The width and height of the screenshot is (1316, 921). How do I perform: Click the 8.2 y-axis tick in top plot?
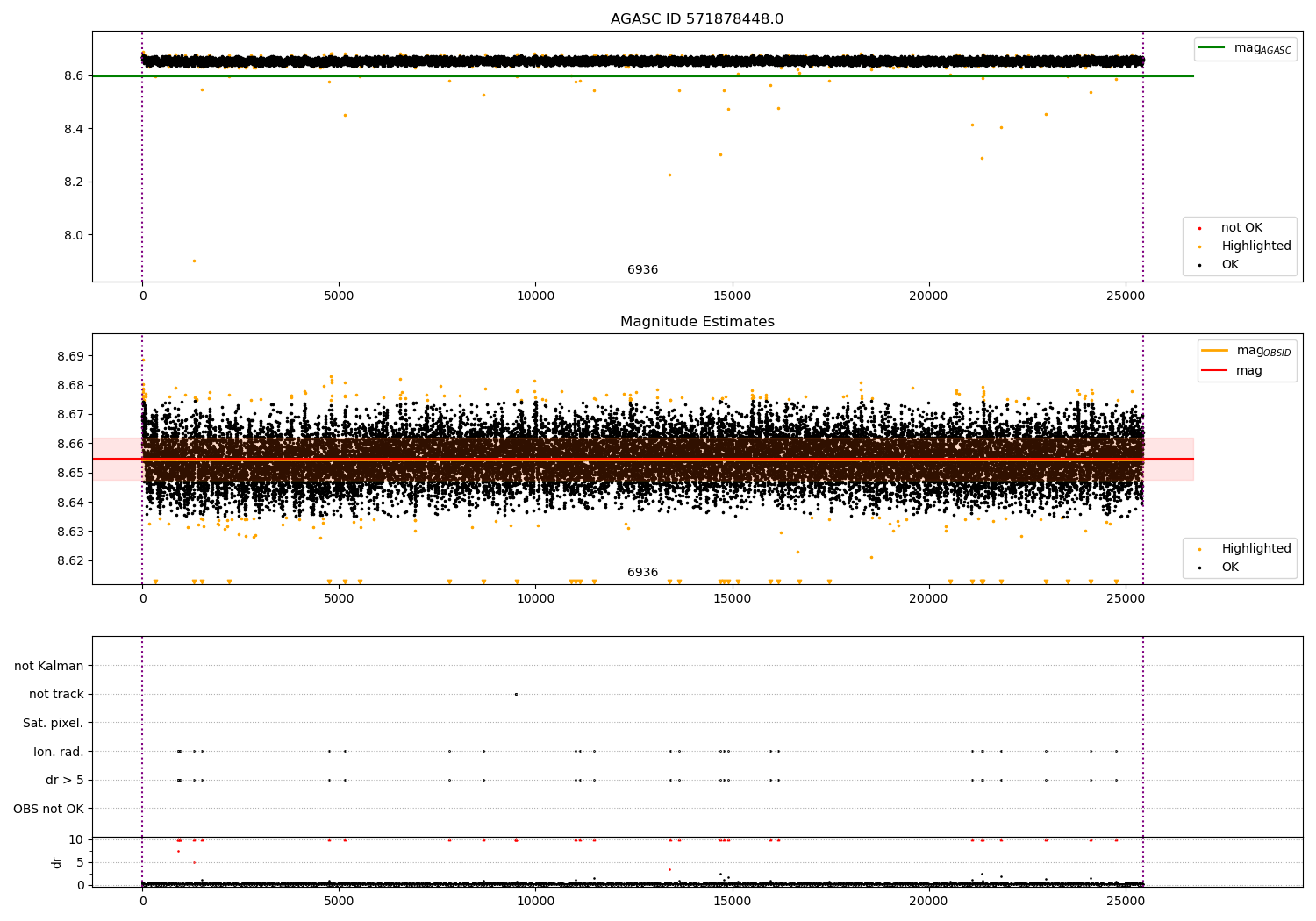(74, 182)
